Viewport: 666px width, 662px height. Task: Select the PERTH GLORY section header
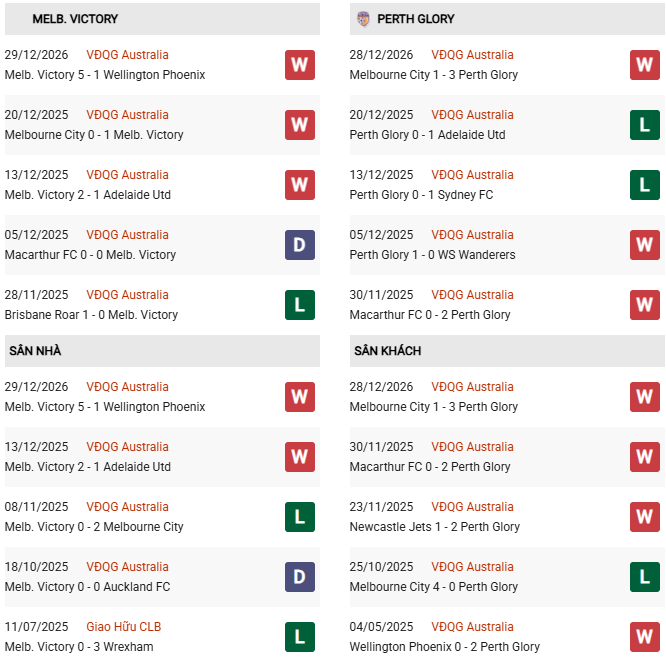point(415,19)
